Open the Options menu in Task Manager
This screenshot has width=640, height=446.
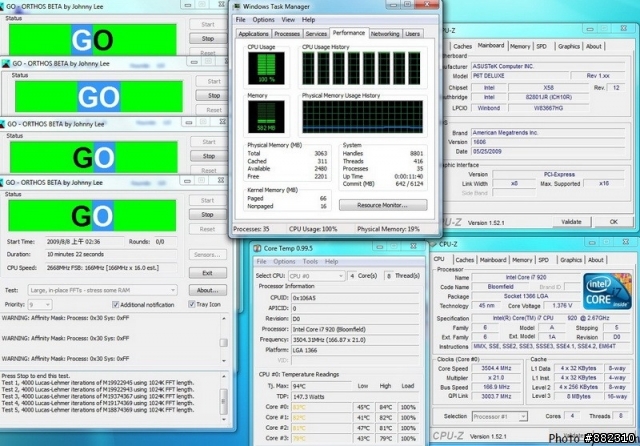click(x=263, y=20)
